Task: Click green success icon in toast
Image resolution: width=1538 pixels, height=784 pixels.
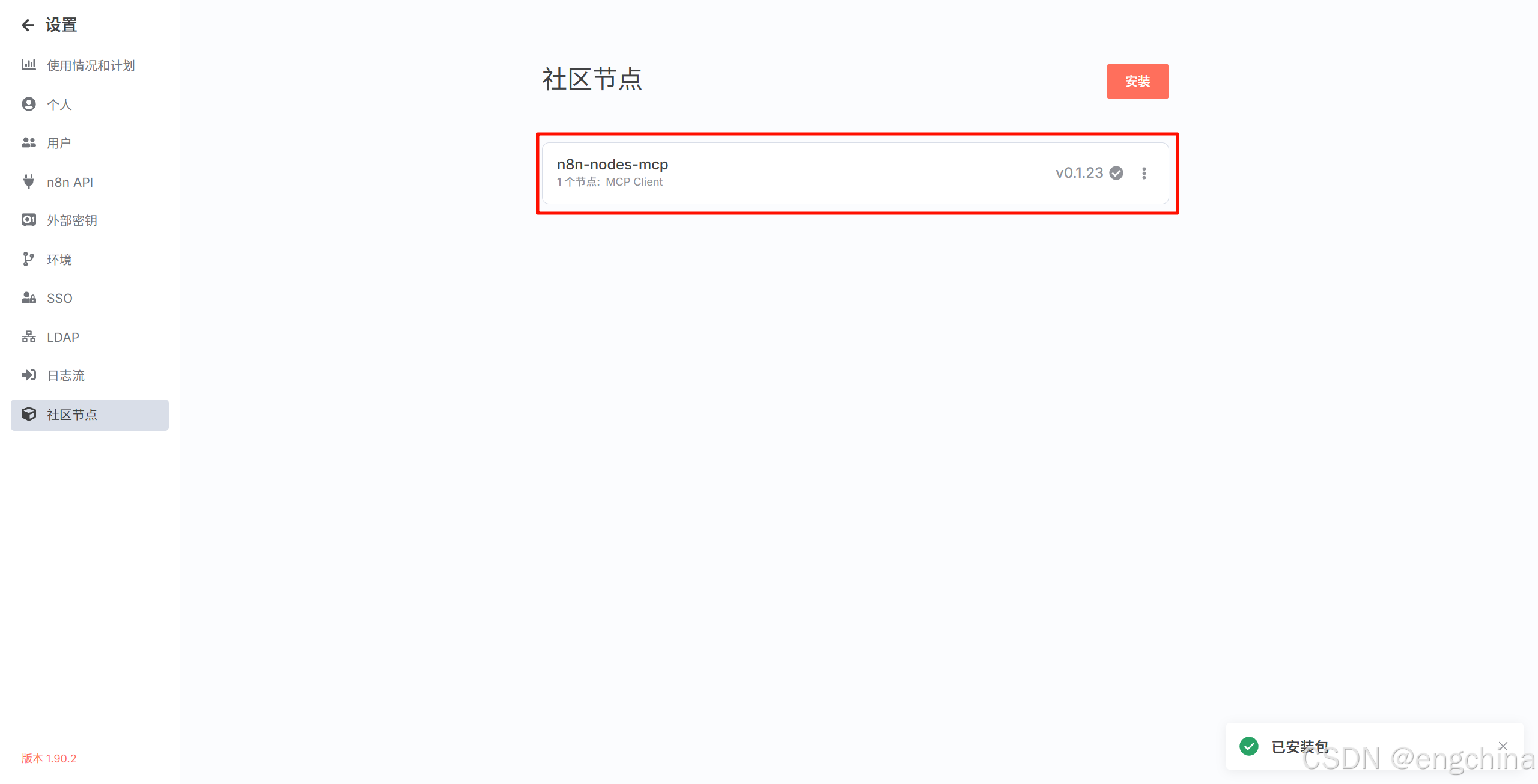Action: click(x=1249, y=746)
